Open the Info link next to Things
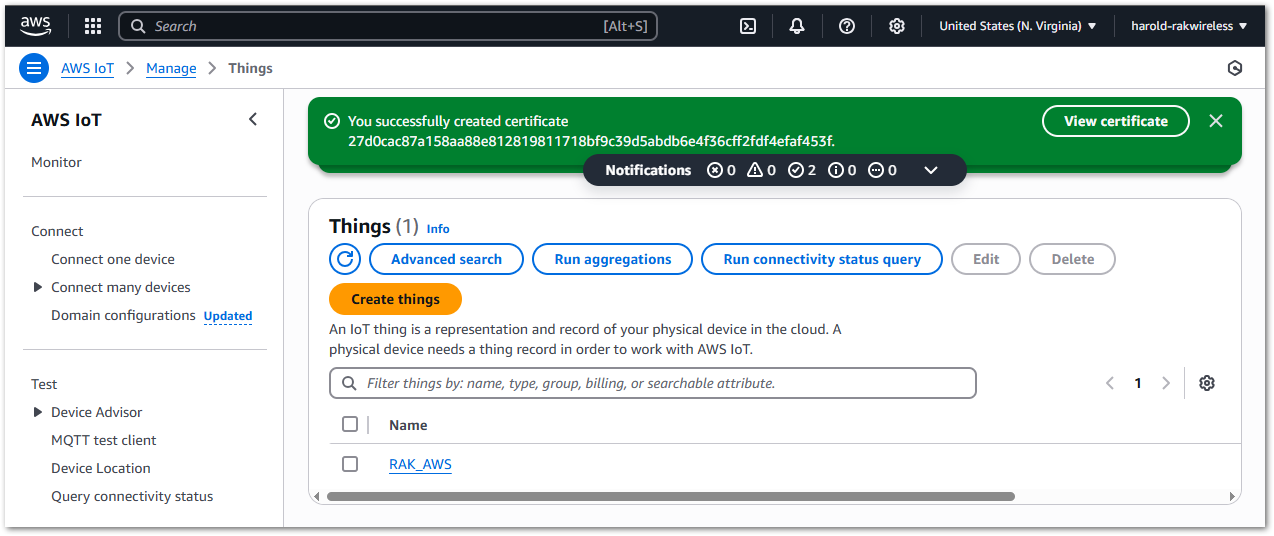This screenshot has width=1274, height=536. click(438, 229)
